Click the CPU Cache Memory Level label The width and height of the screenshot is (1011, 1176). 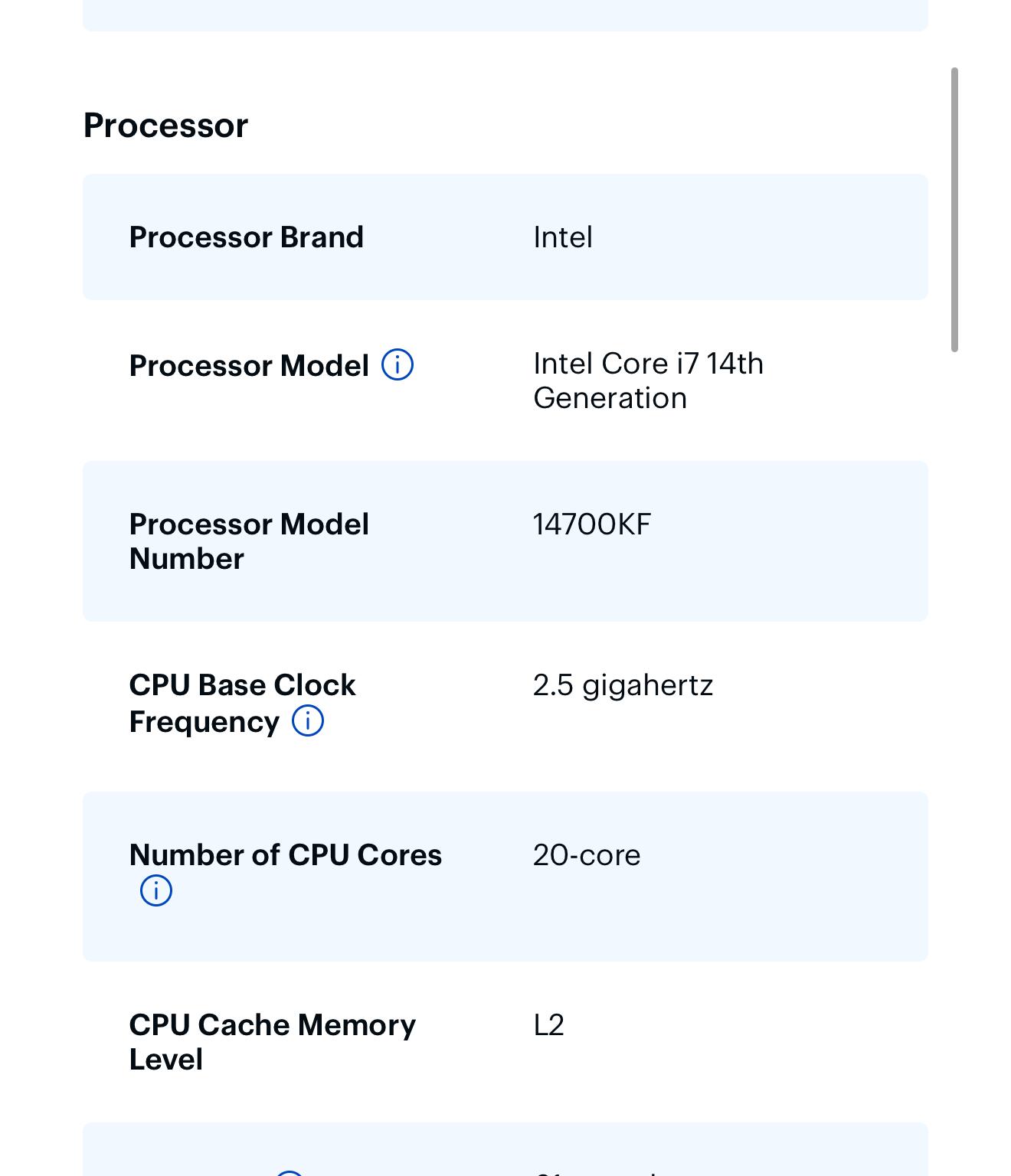(x=273, y=1042)
